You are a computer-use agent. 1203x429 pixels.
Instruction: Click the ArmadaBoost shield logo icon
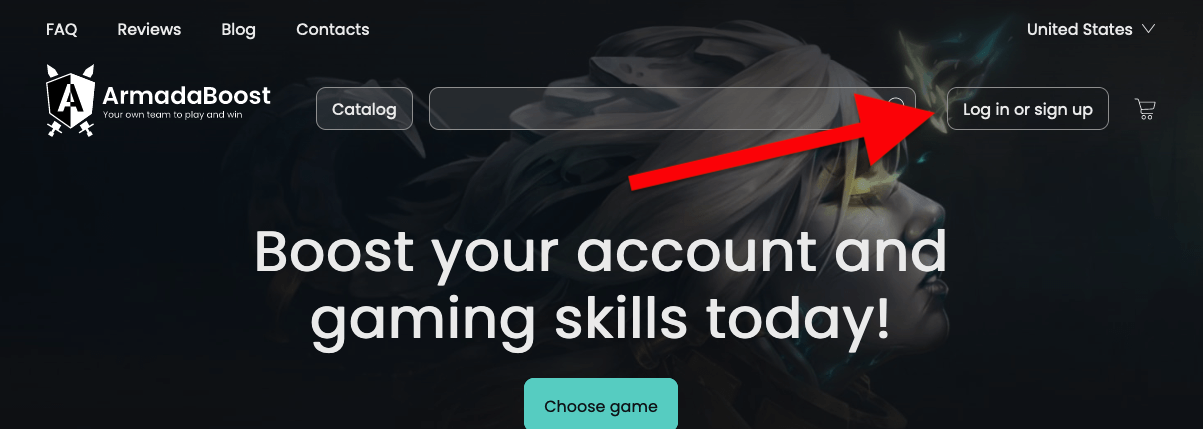click(70, 95)
